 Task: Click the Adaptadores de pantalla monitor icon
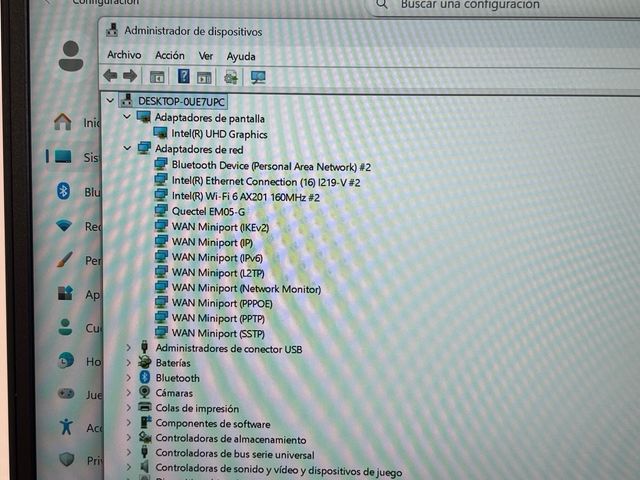tap(144, 117)
